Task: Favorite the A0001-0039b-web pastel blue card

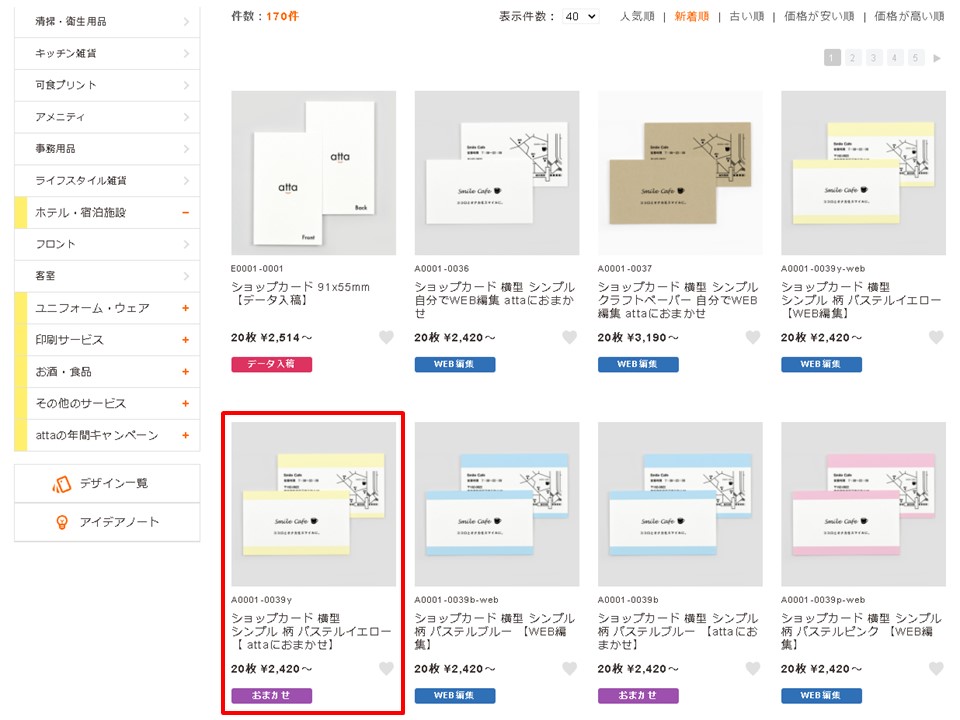Action: (x=569, y=669)
